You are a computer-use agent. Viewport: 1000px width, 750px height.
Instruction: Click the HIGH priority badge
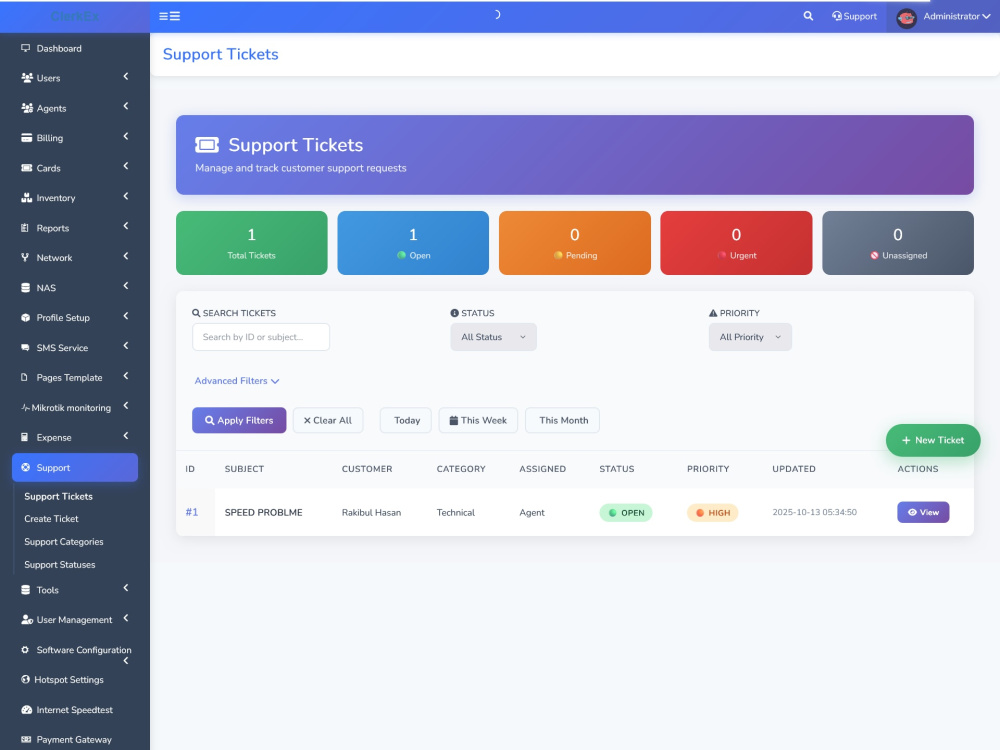(712, 513)
